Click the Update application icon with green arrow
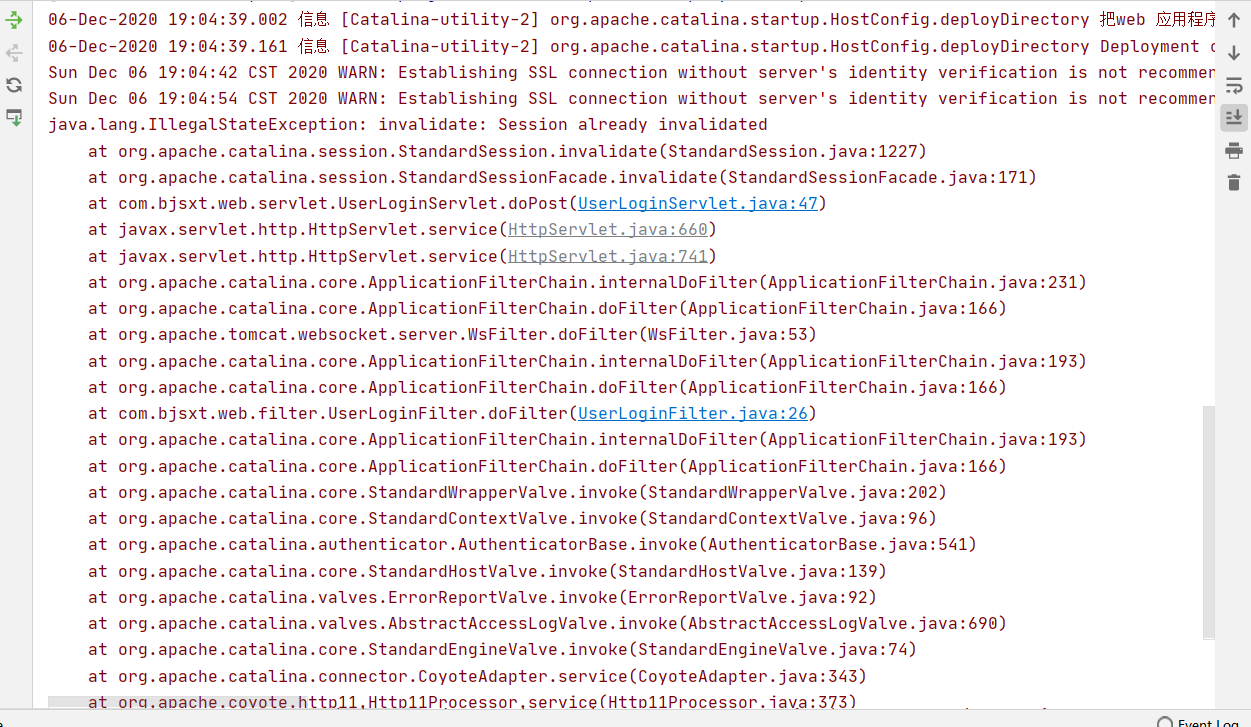 pos(14,117)
